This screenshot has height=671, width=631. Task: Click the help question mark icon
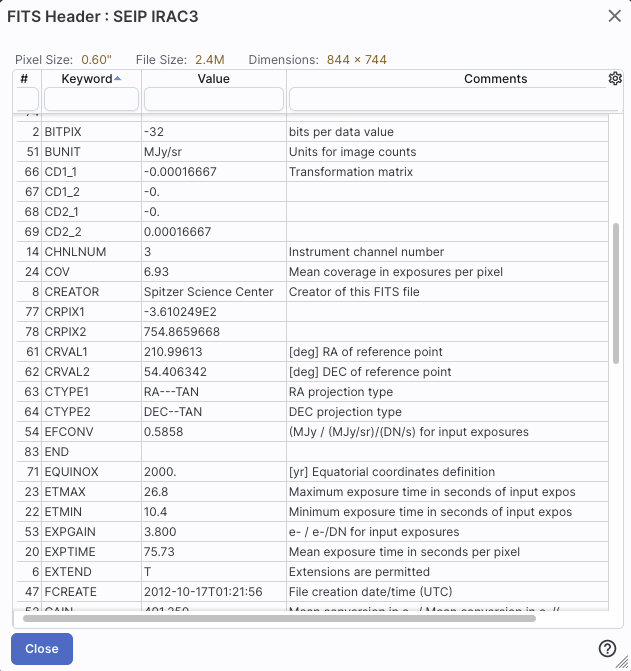tap(606, 648)
